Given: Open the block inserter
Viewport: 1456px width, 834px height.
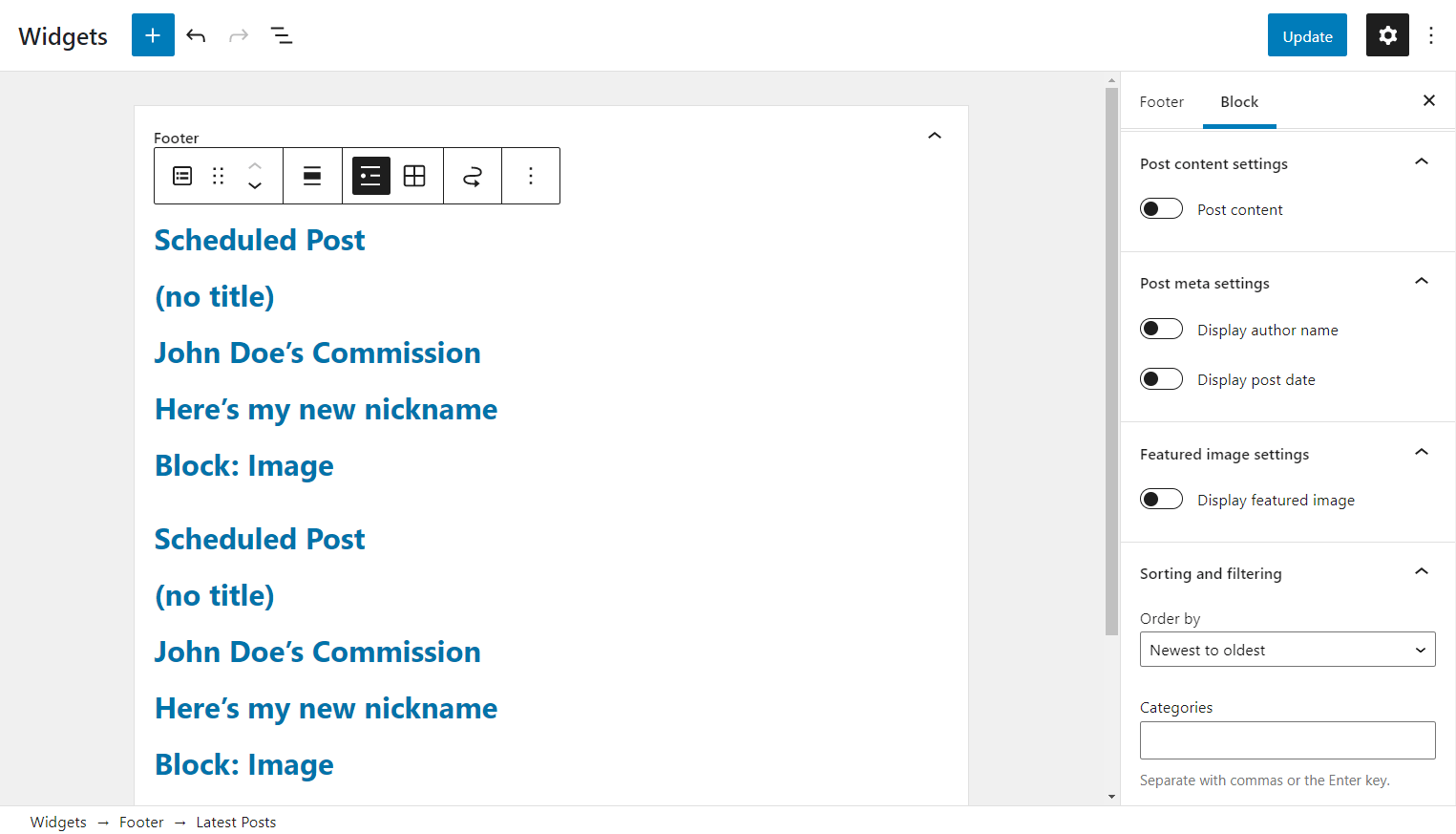Looking at the screenshot, I should (x=153, y=35).
